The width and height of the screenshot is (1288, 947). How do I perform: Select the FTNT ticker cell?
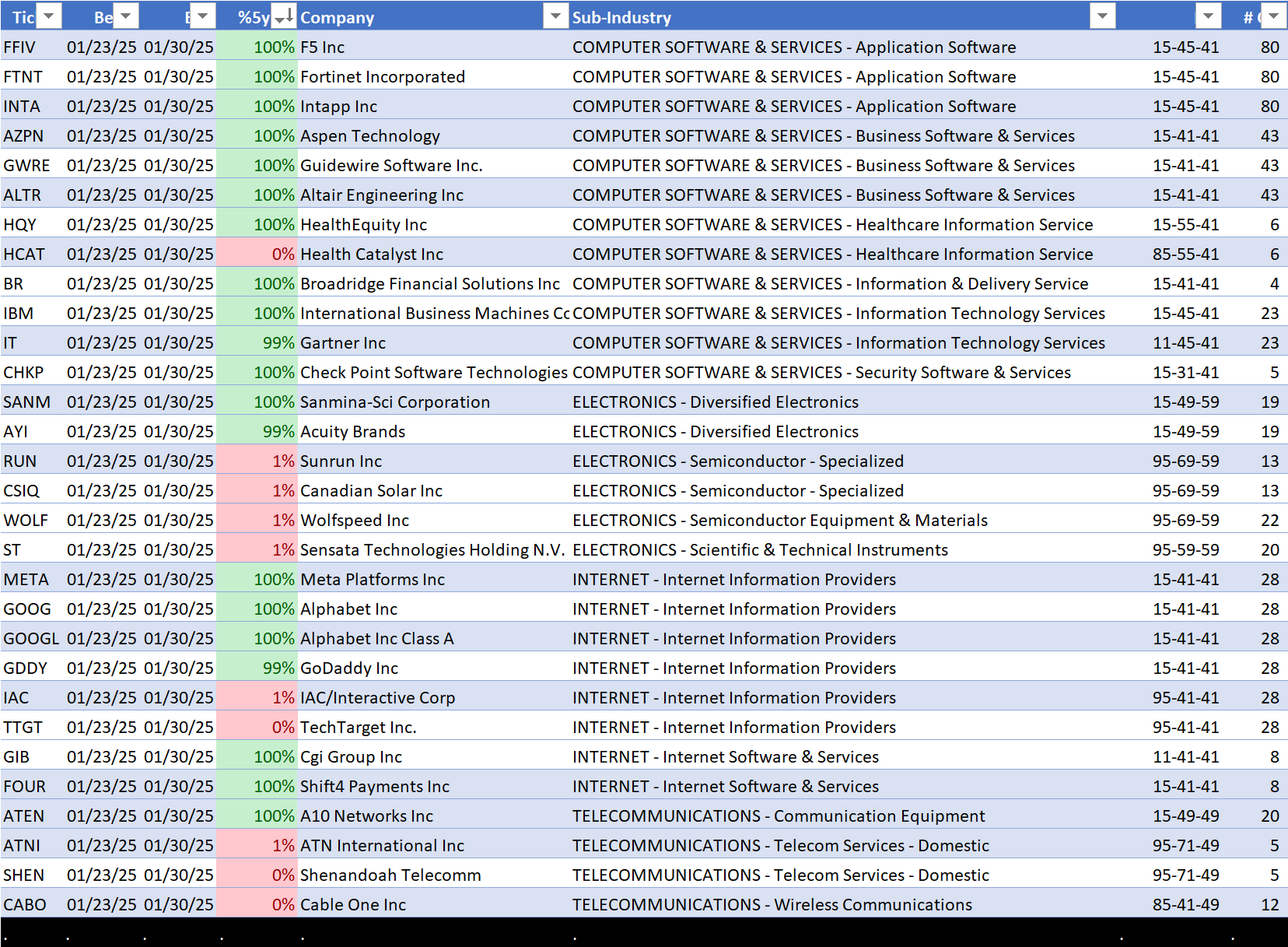coord(32,76)
